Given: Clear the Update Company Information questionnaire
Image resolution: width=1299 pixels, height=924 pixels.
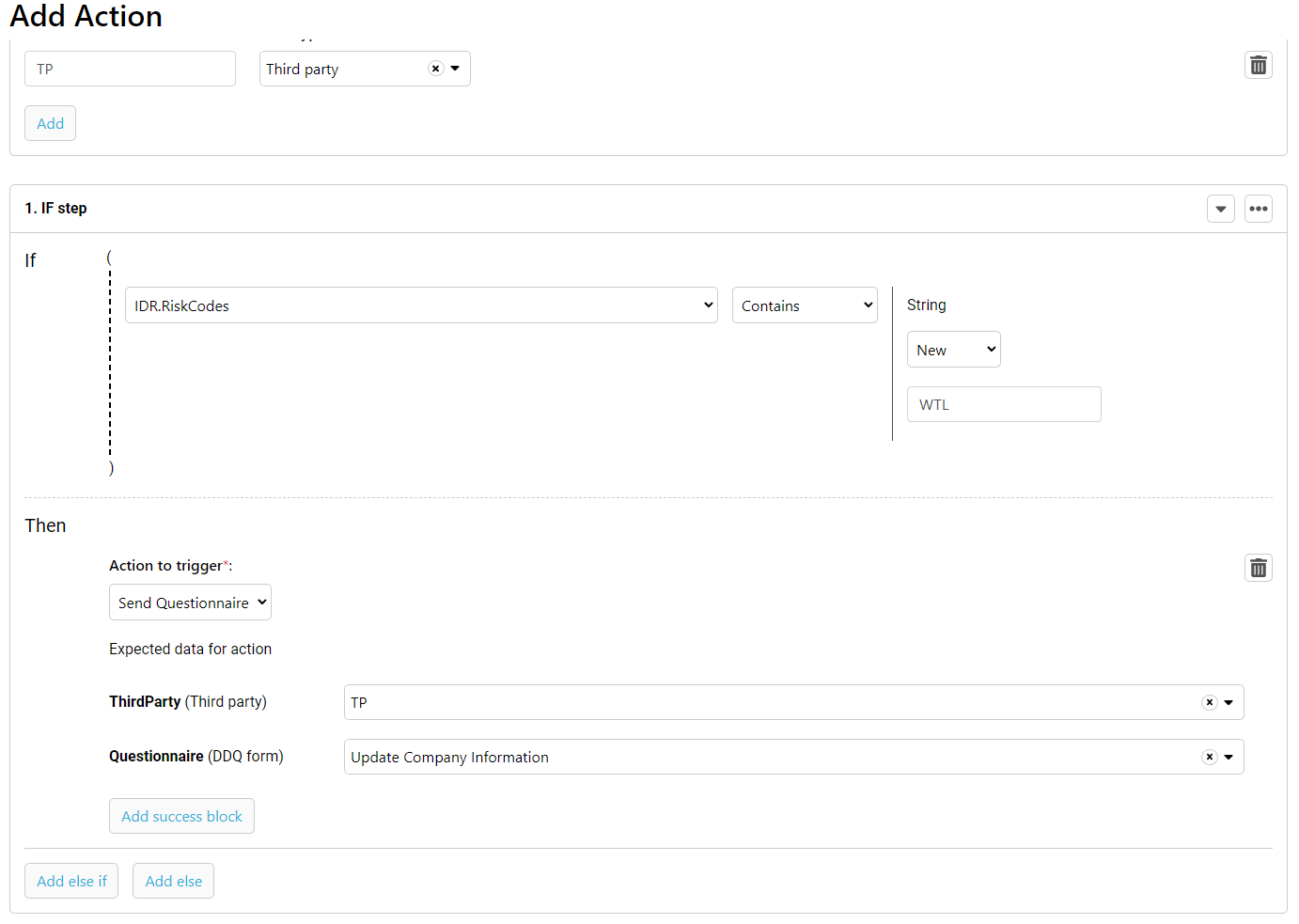Looking at the screenshot, I should coord(1209,756).
